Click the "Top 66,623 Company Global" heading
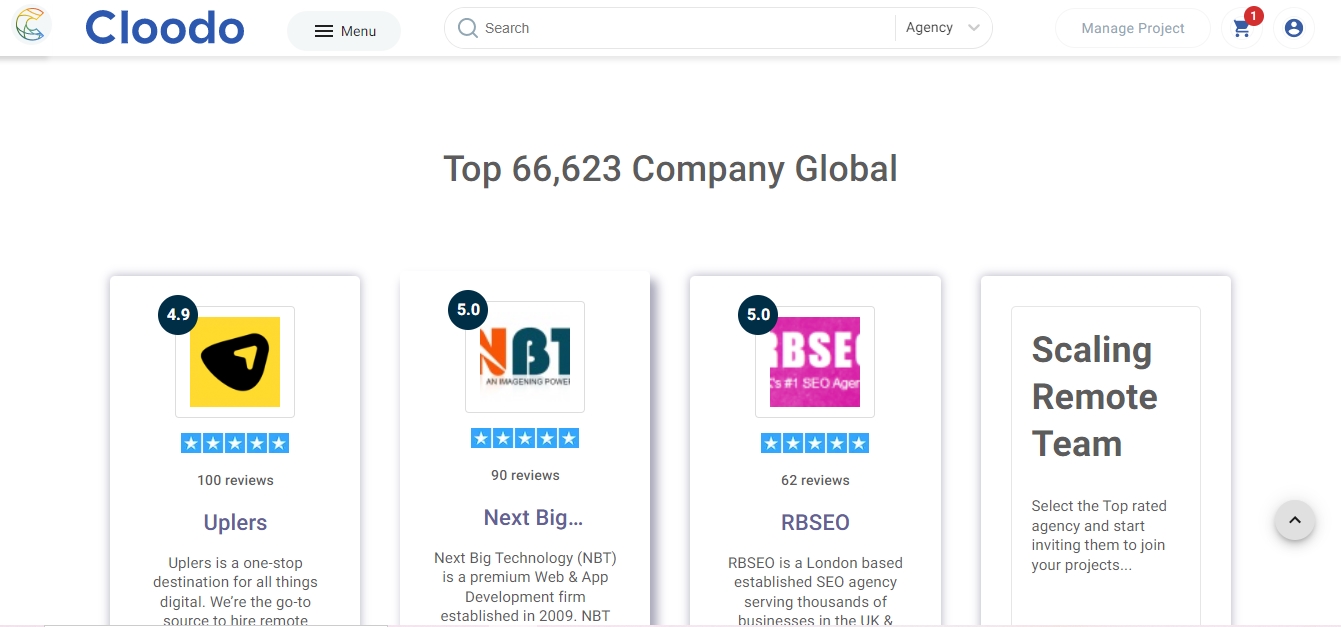The height and width of the screenshot is (627, 1341). [x=670, y=168]
